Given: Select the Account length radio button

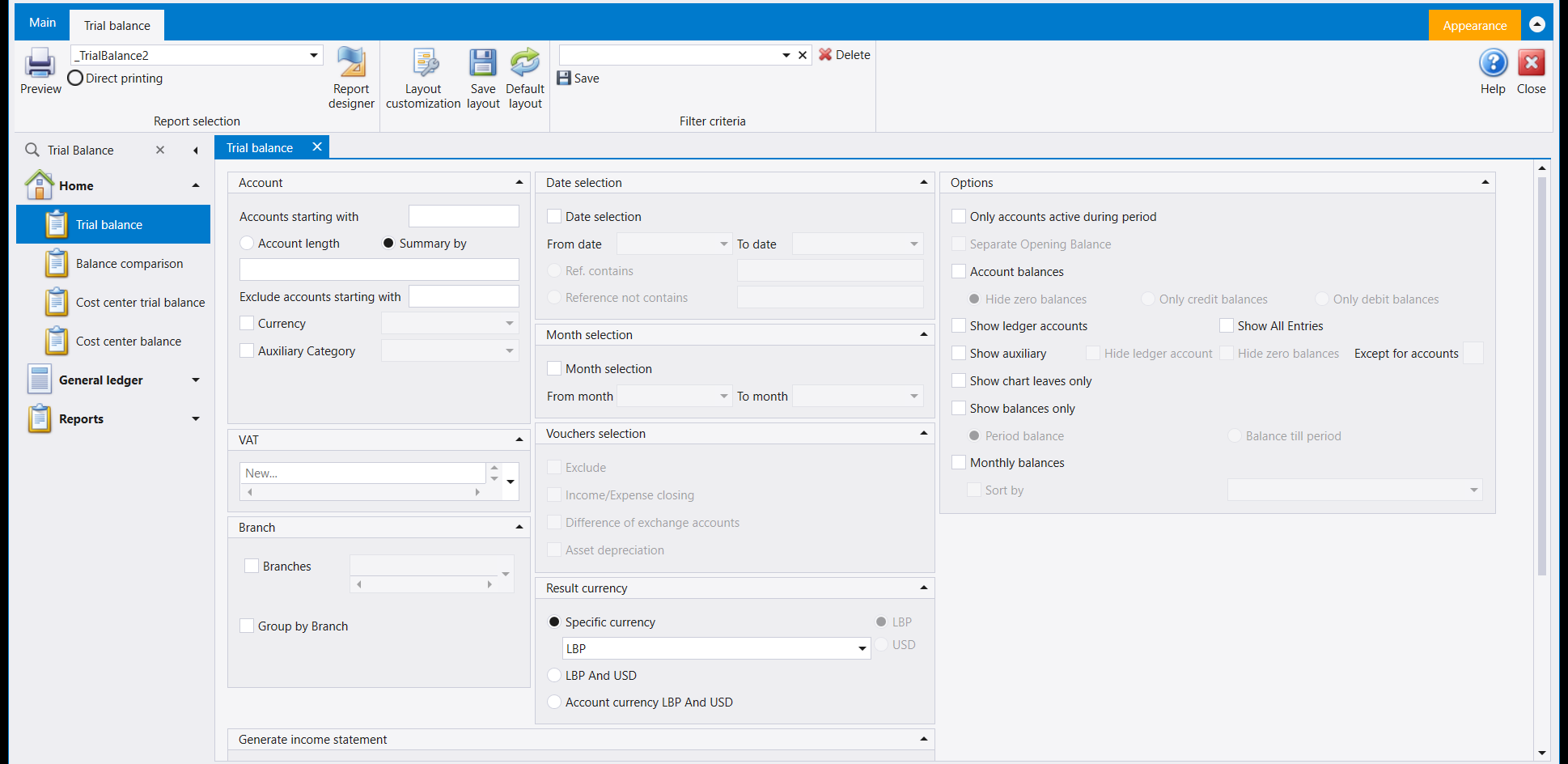Looking at the screenshot, I should click(248, 243).
